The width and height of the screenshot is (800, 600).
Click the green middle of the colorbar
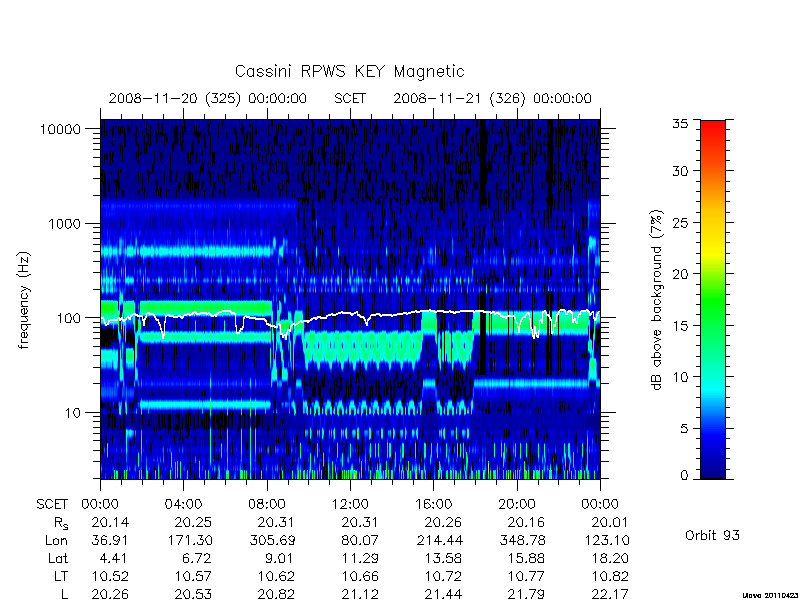713,299
